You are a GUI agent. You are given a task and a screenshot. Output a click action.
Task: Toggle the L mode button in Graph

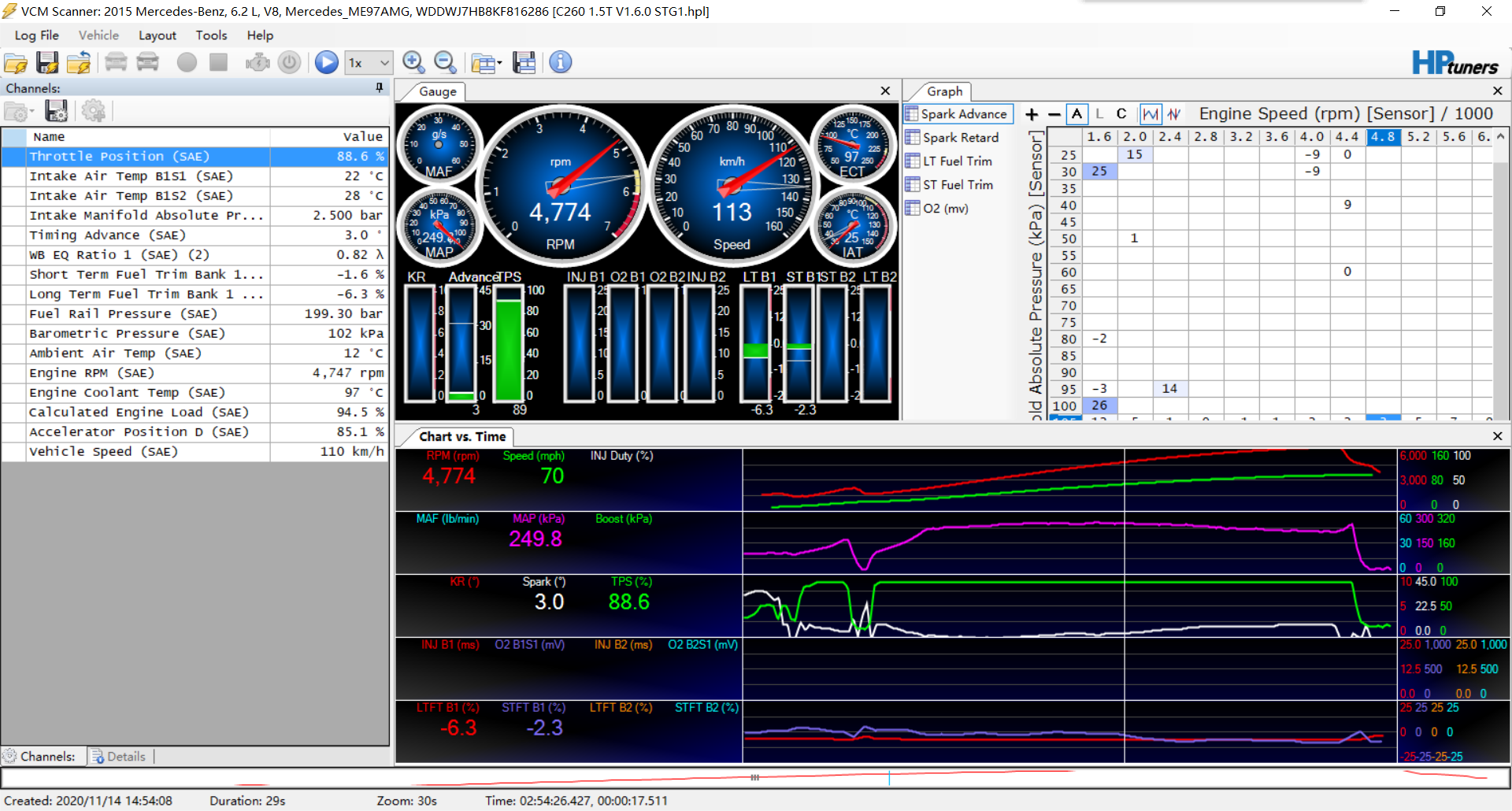pos(1099,114)
